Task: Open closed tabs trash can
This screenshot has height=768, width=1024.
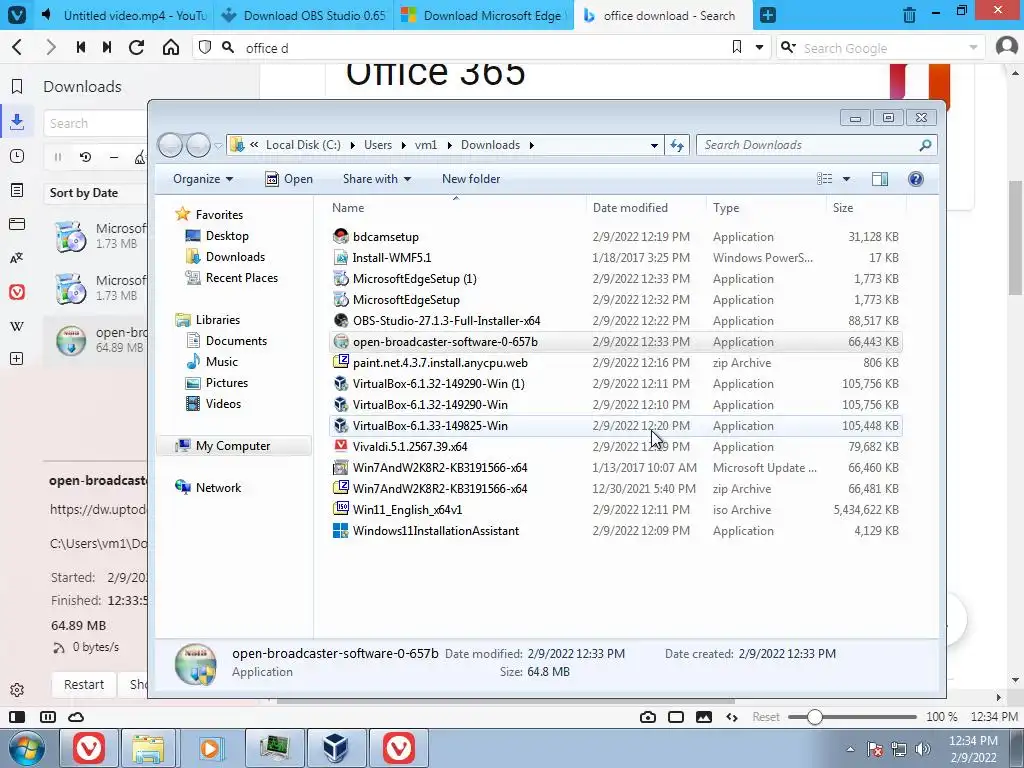Action: click(x=909, y=14)
